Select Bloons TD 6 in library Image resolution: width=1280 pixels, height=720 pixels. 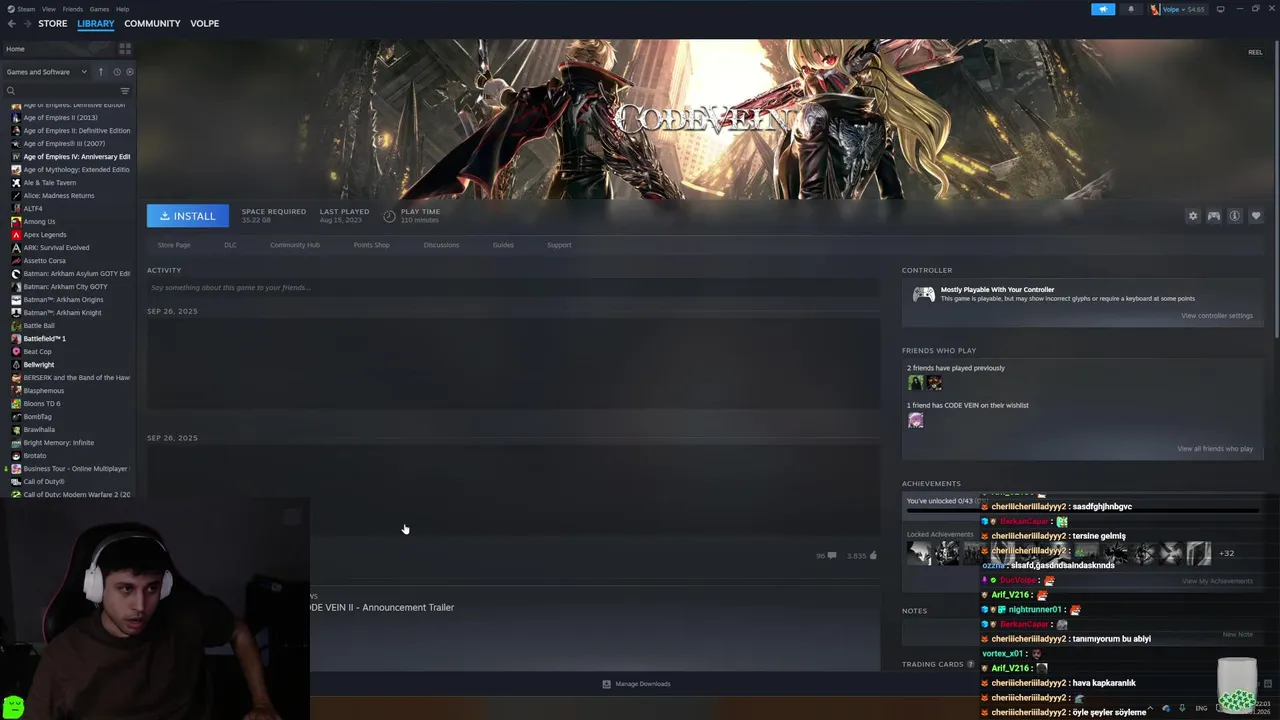point(41,404)
